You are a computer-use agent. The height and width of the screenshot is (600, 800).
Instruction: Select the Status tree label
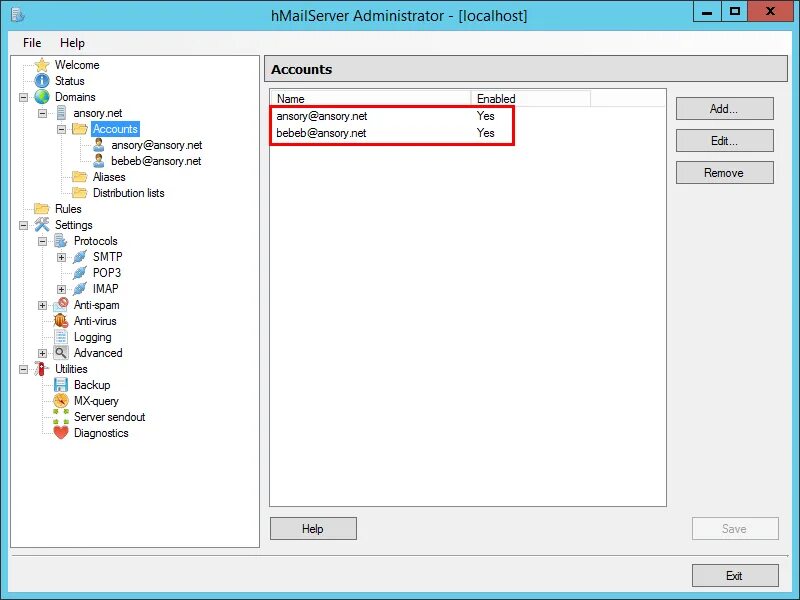[x=70, y=81]
